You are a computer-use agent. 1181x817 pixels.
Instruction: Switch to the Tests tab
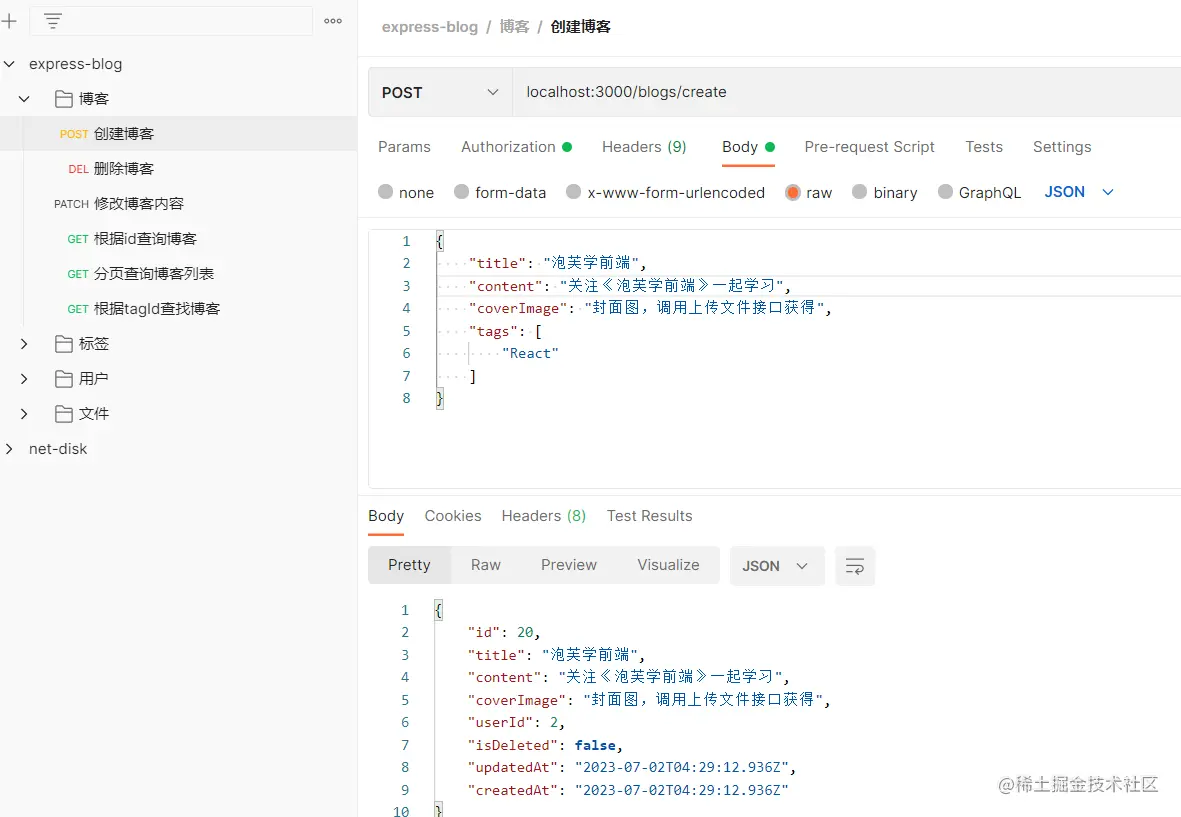984,147
